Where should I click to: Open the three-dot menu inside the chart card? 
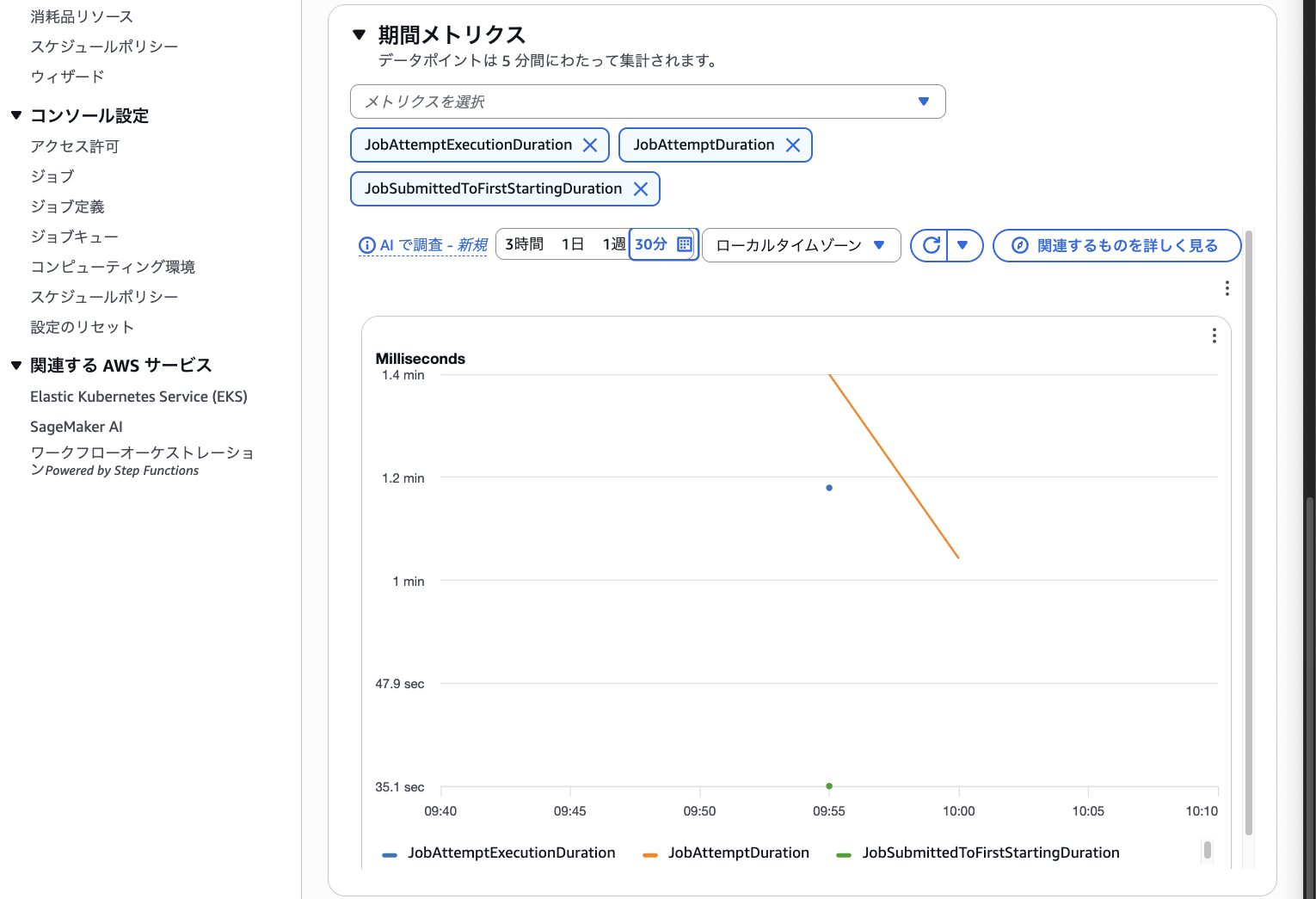click(x=1215, y=336)
